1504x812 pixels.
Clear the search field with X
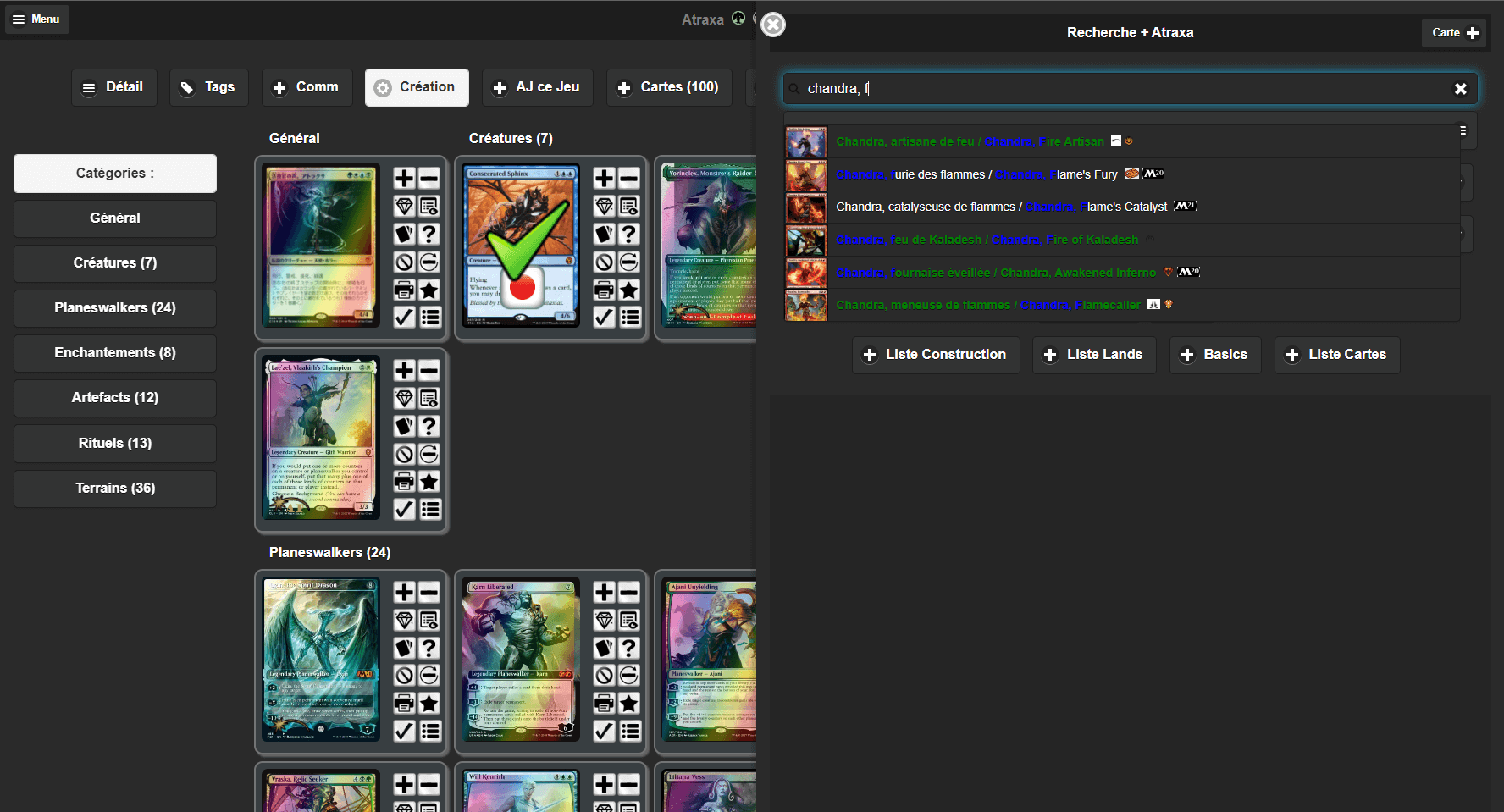click(x=1460, y=89)
